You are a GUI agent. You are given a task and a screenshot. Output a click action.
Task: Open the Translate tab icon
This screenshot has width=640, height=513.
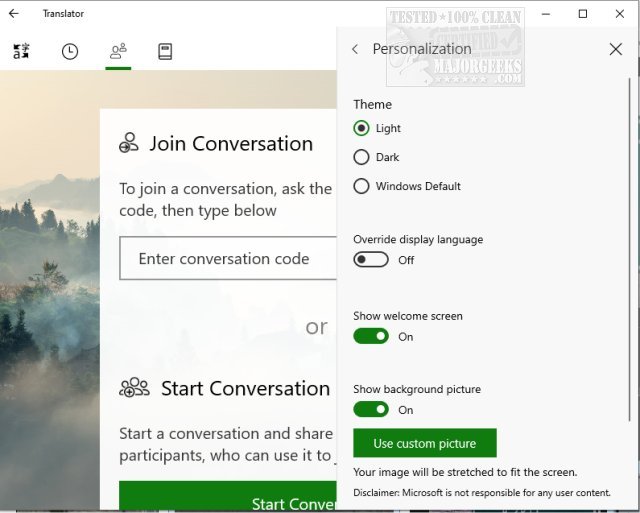tap(21, 51)
